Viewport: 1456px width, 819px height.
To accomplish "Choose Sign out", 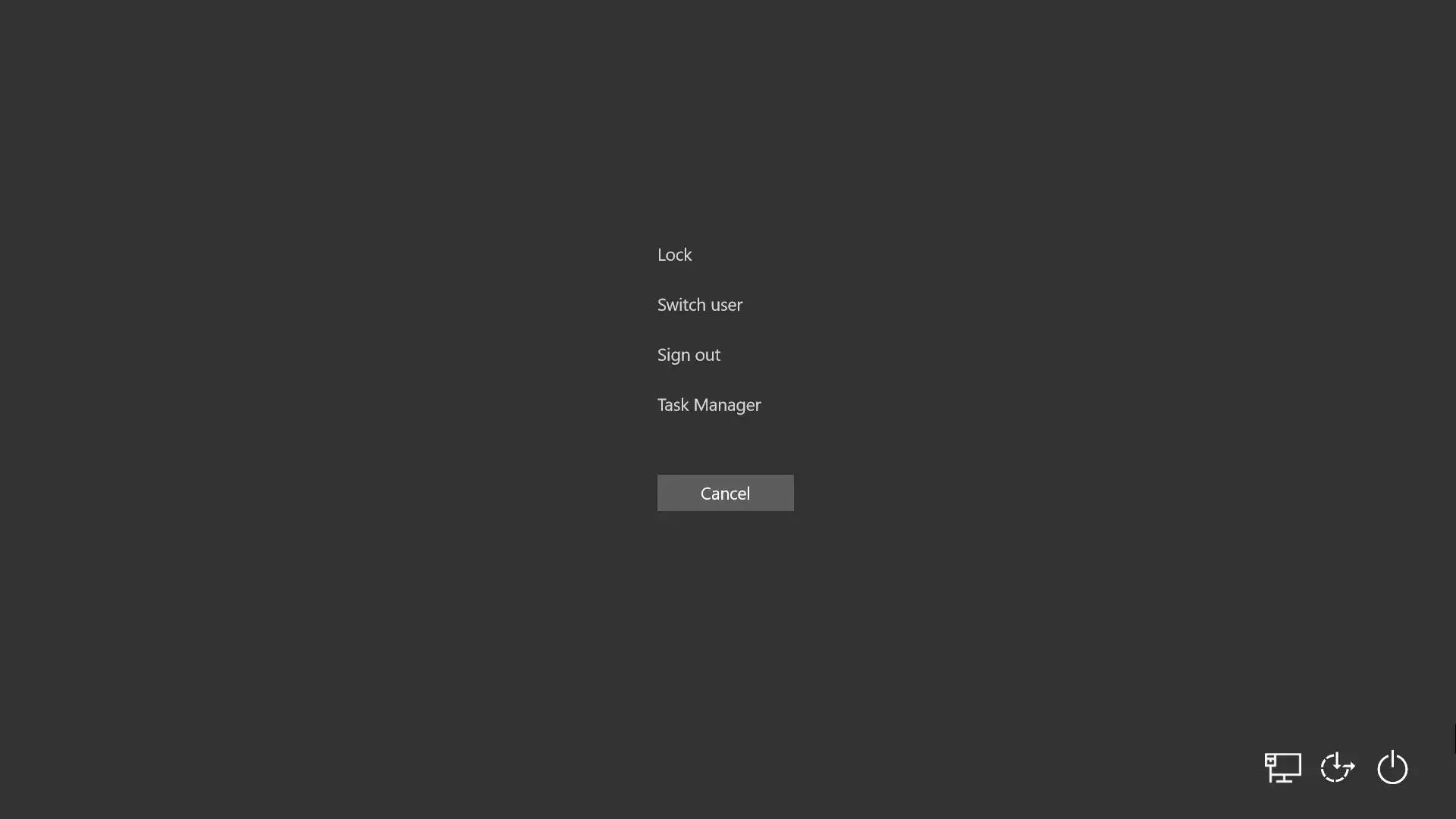I will pos(689,355).
